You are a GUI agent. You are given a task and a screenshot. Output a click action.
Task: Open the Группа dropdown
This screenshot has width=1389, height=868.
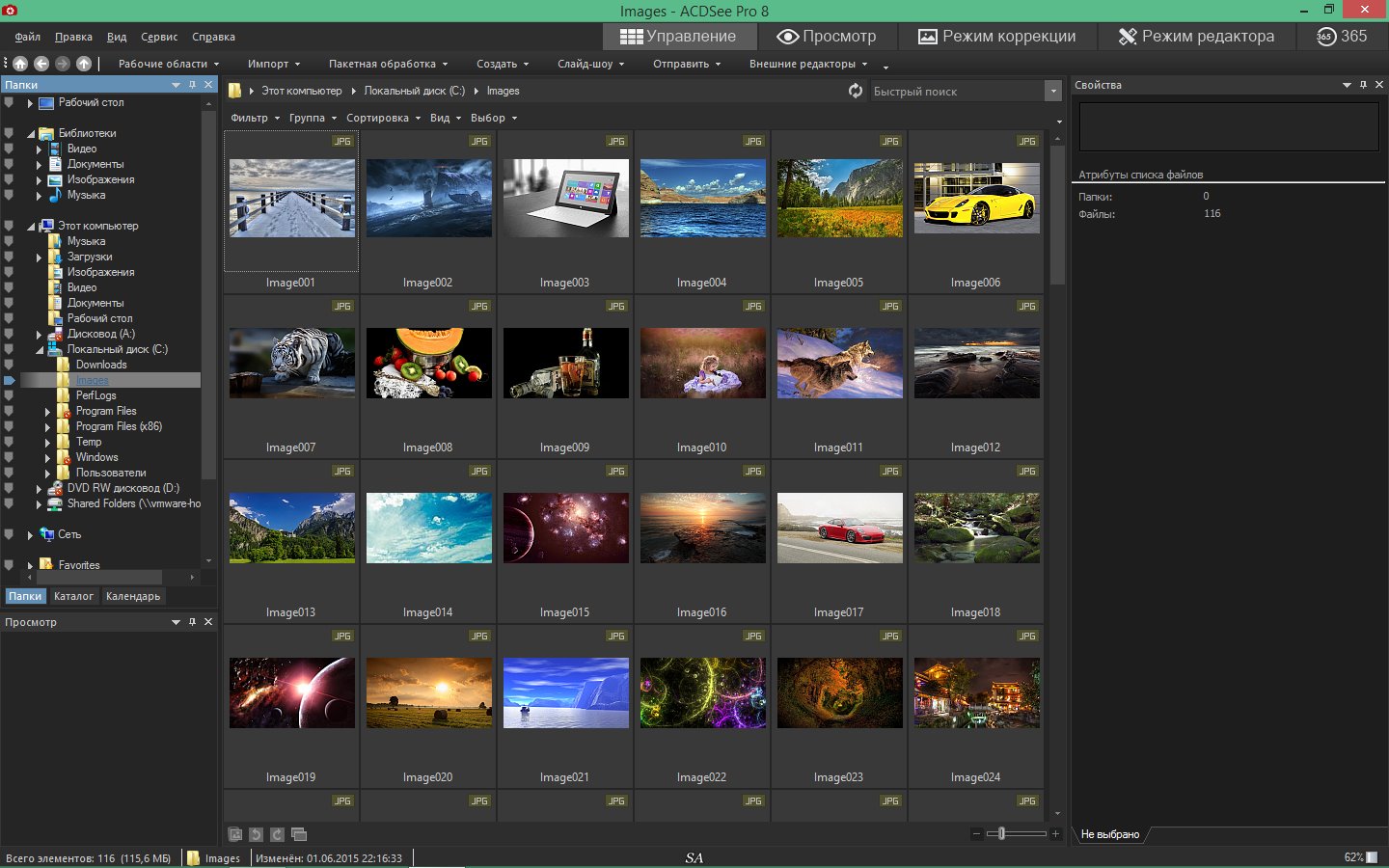click(x=313, y=118)
